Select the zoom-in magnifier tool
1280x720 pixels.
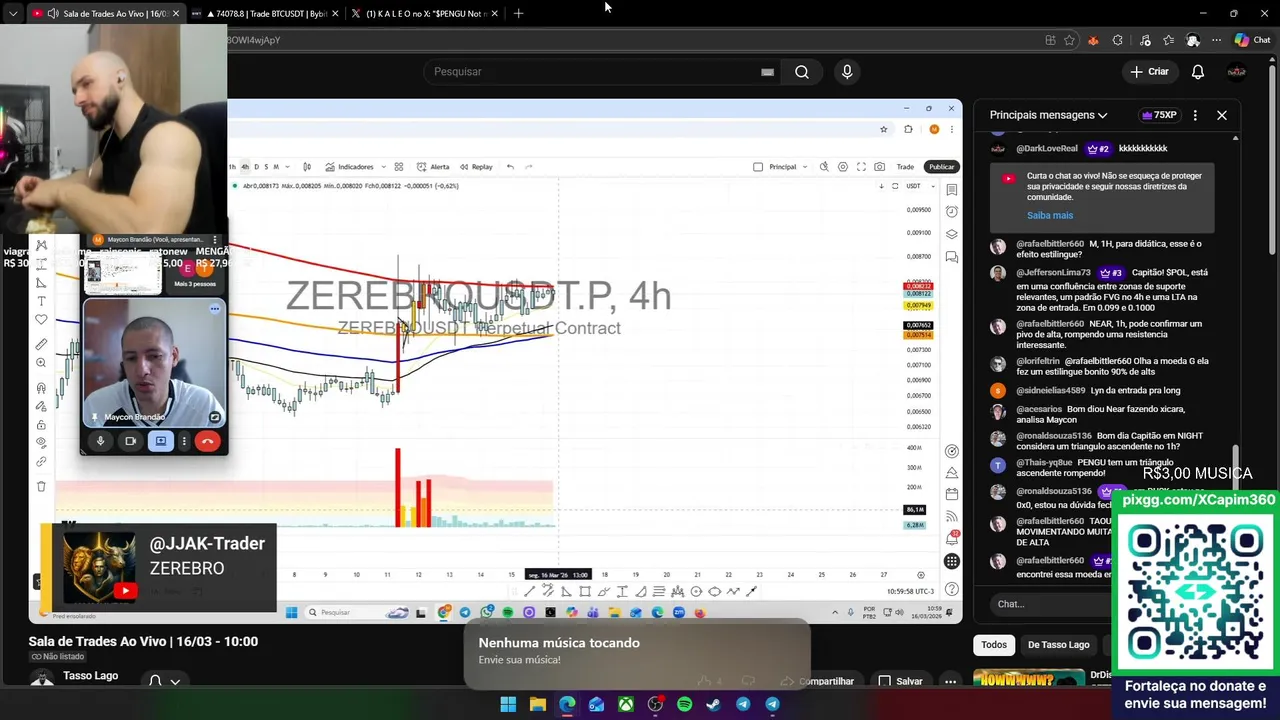(41, 363)
